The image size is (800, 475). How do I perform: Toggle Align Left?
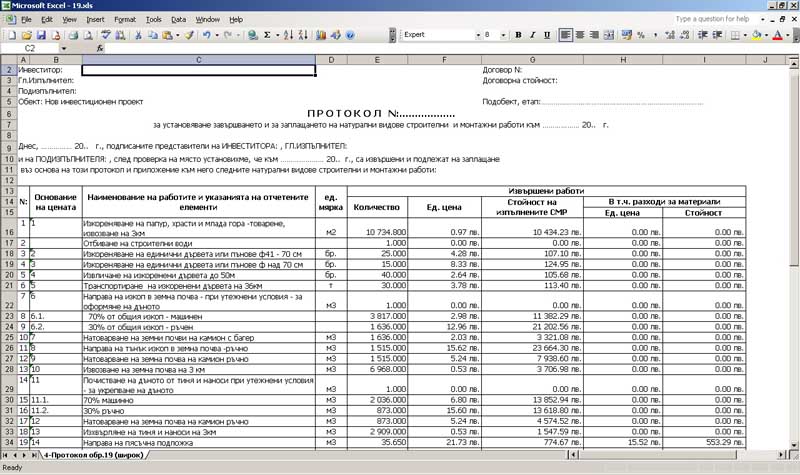pyautogui.click(x=565, y=35)
